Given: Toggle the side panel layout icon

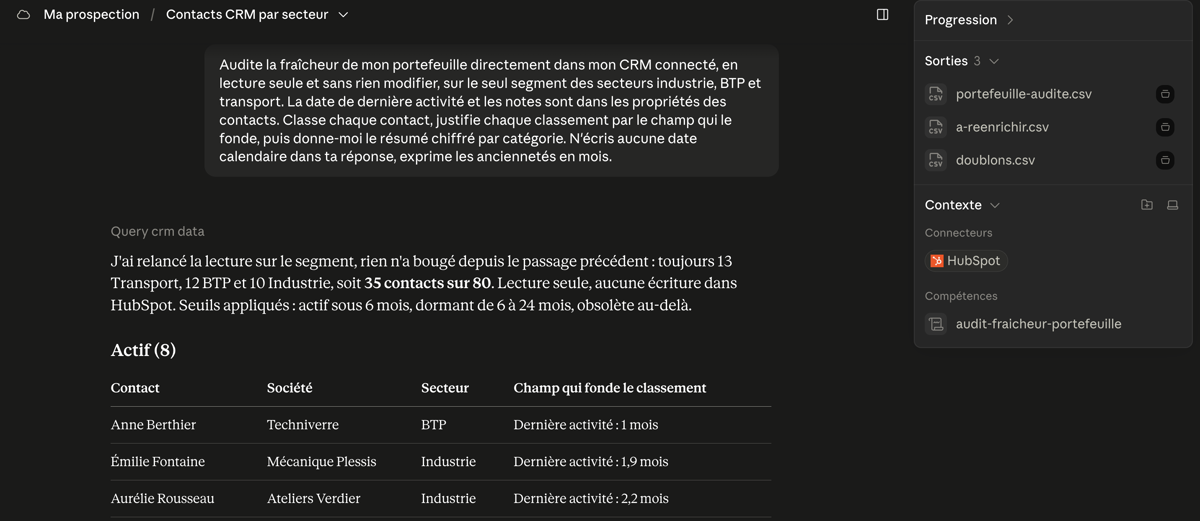Looking at the screenshot, I should tap(882, 15).
